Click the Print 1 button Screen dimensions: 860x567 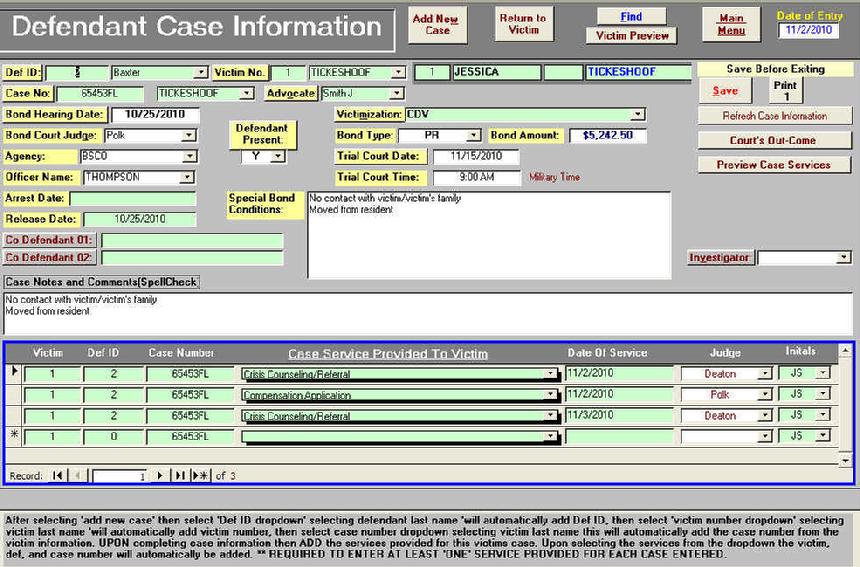click(785, 90)
